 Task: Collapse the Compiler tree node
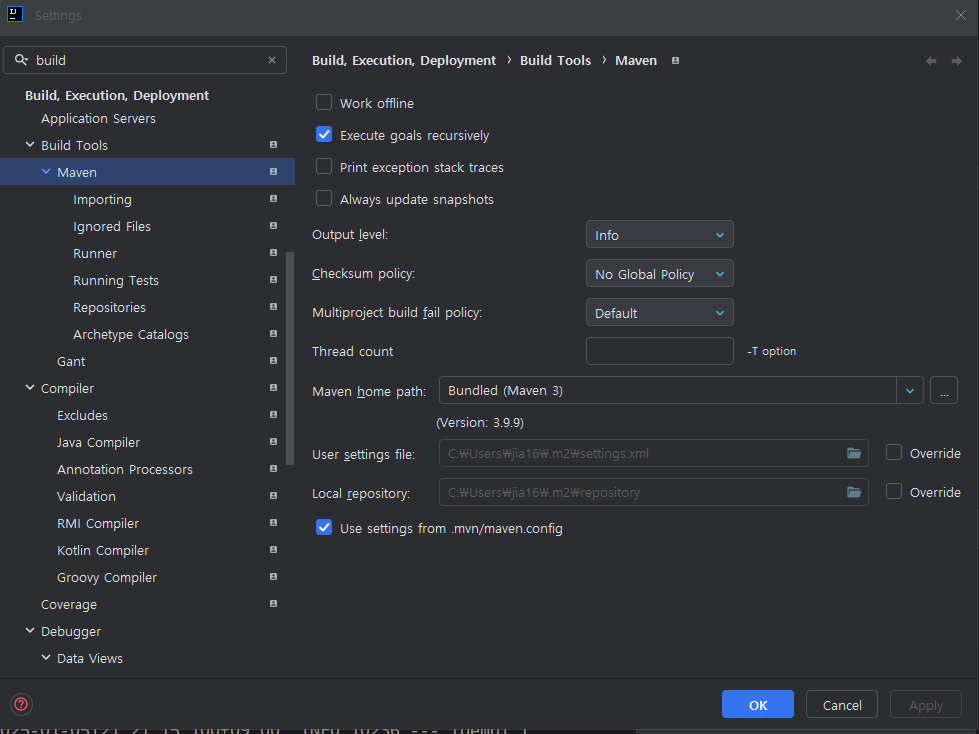click(x=30, y=388)
